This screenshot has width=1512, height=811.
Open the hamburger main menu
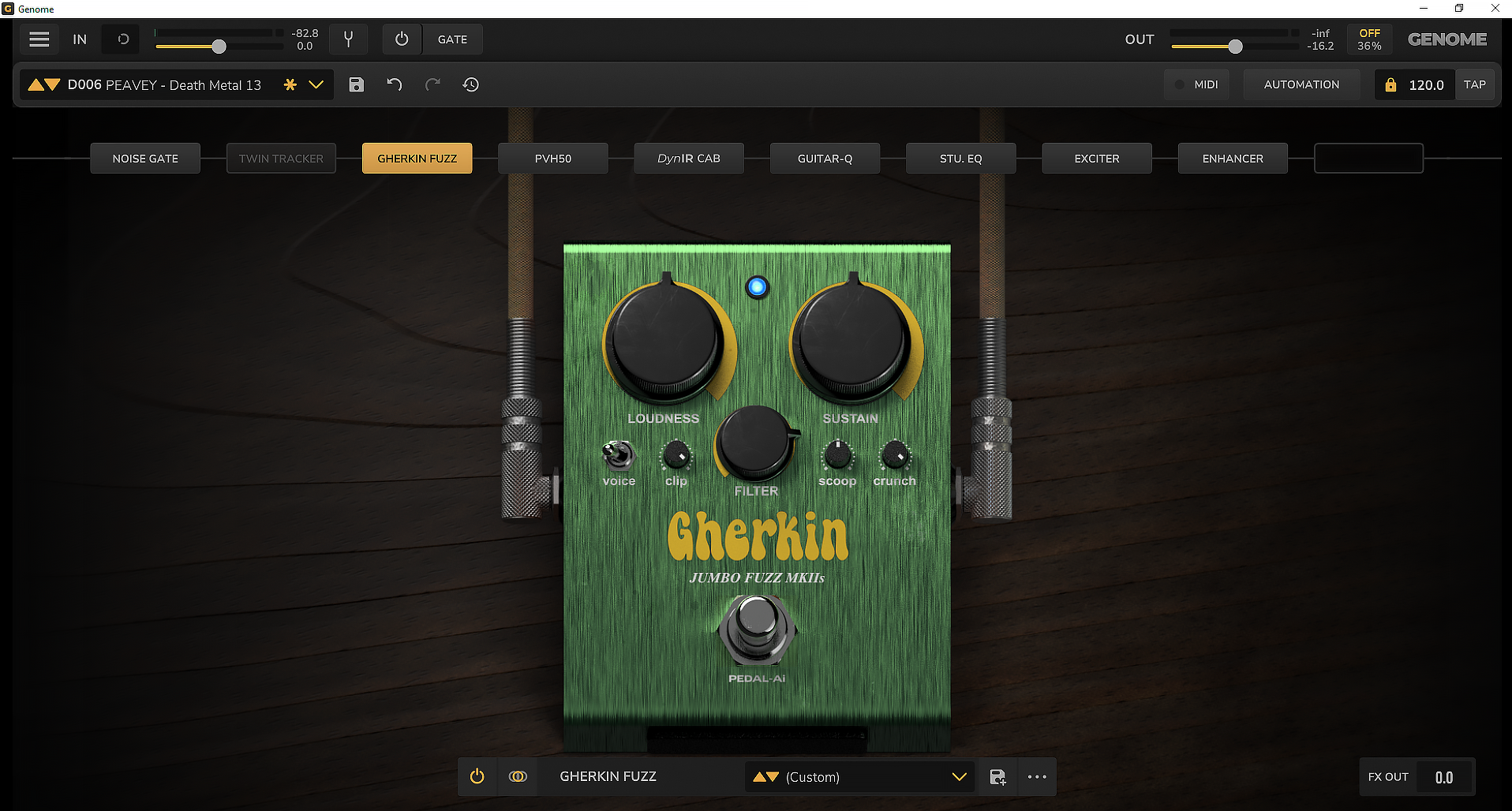coord(39,39)
